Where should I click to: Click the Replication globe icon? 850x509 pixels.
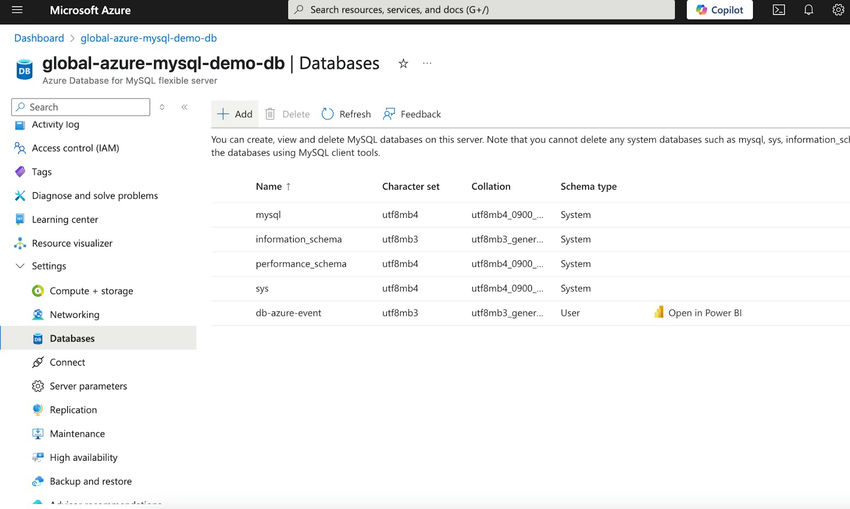pyautogui.click(x=38, y=410)
